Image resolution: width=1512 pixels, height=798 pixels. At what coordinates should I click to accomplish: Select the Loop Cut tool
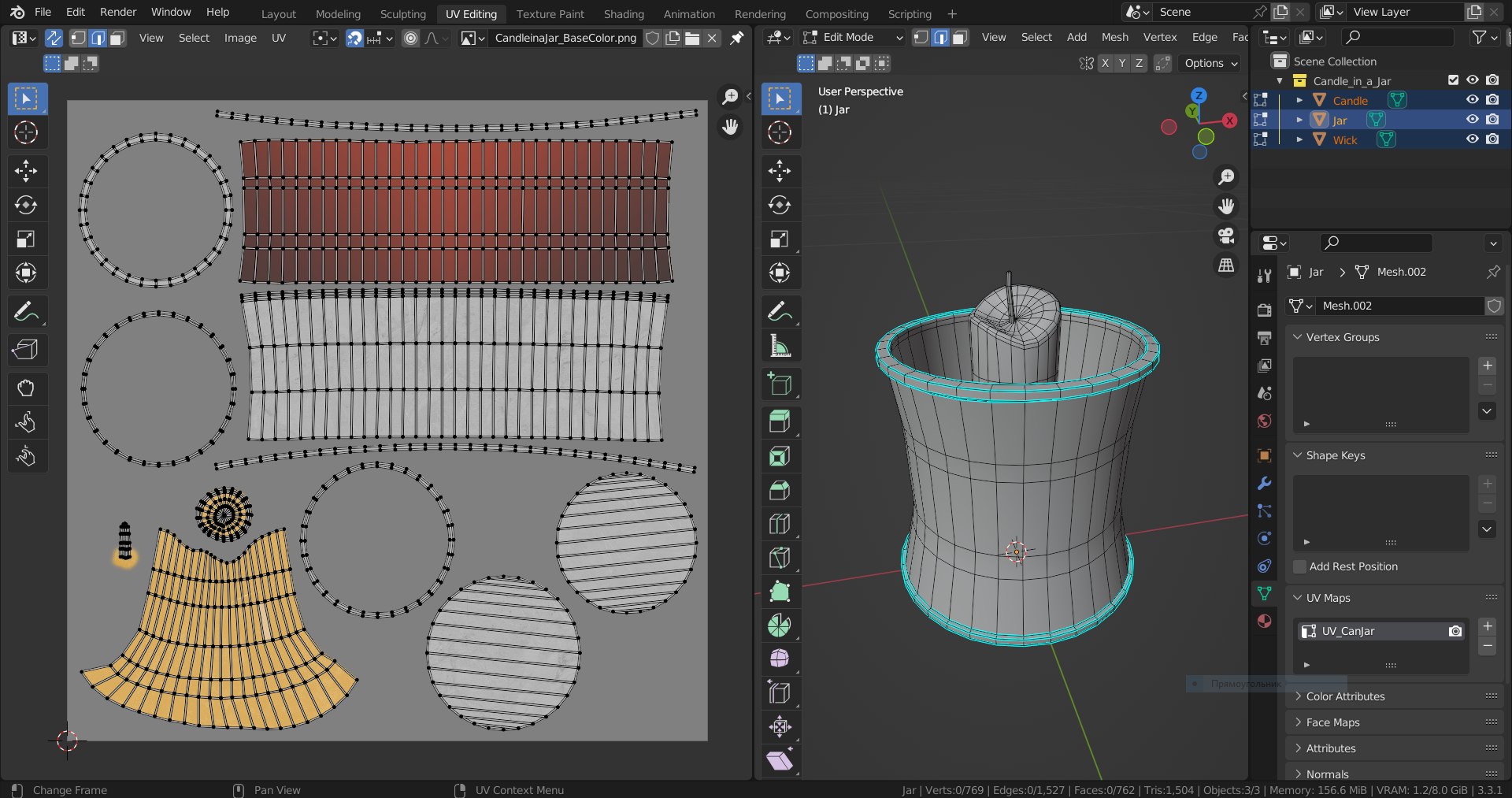coord(780,524)
